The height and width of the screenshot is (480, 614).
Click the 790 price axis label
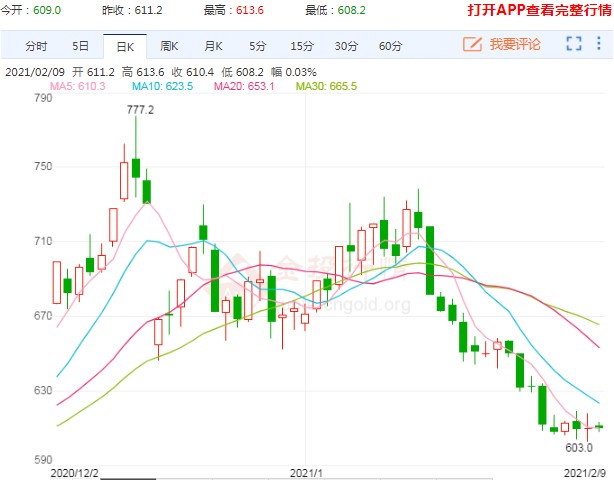pos(43,98)
